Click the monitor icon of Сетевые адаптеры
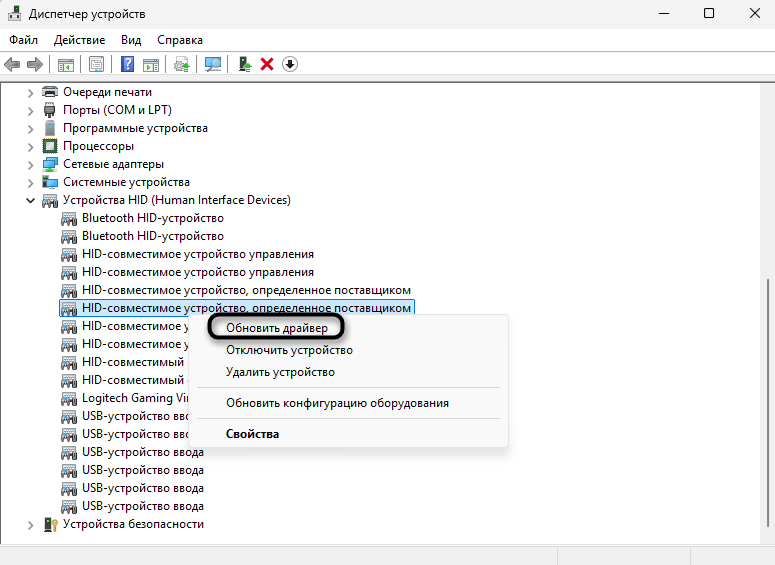Screen dimensions: 775x565 [50, 164]
